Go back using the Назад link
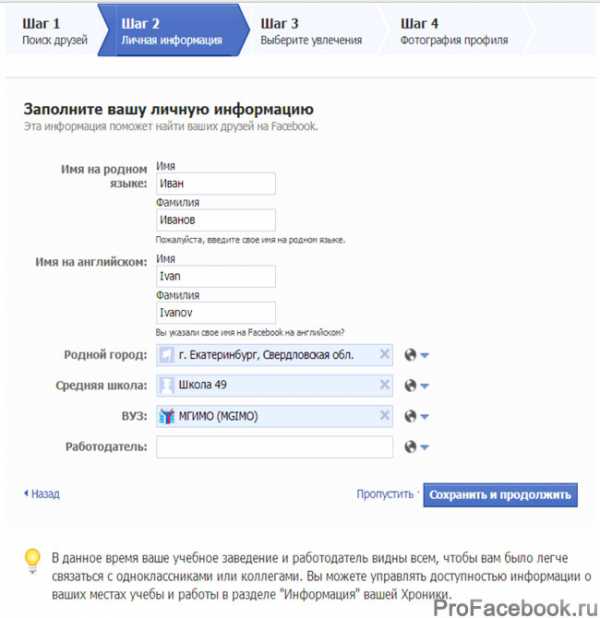This screenshot has width=600, height=618. click(x=42, y=493)
